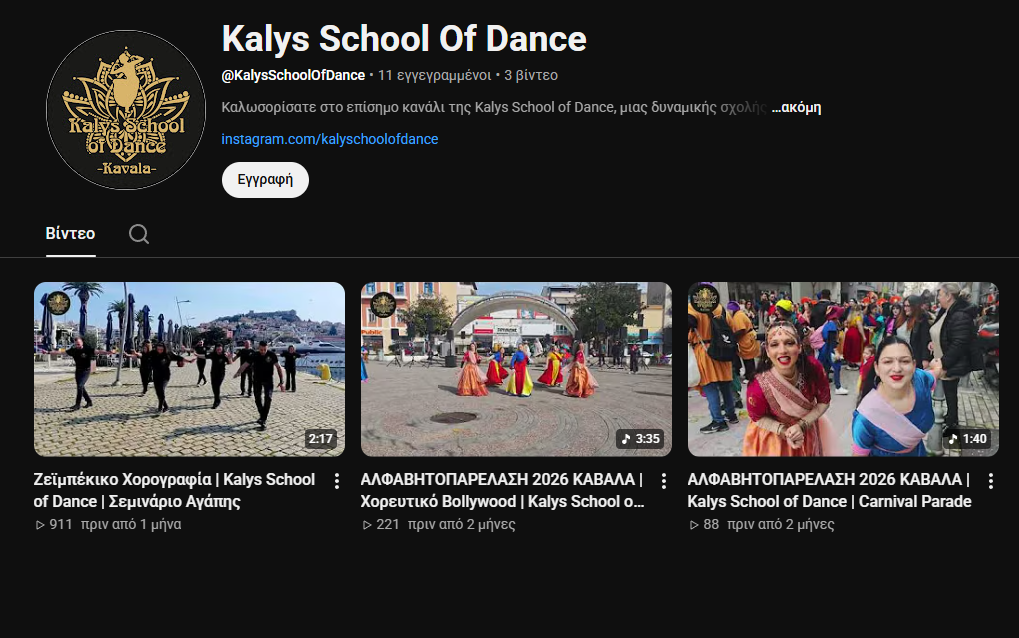Click the 11 εγγεγραμμένοι subscriber count

point(435,75)
